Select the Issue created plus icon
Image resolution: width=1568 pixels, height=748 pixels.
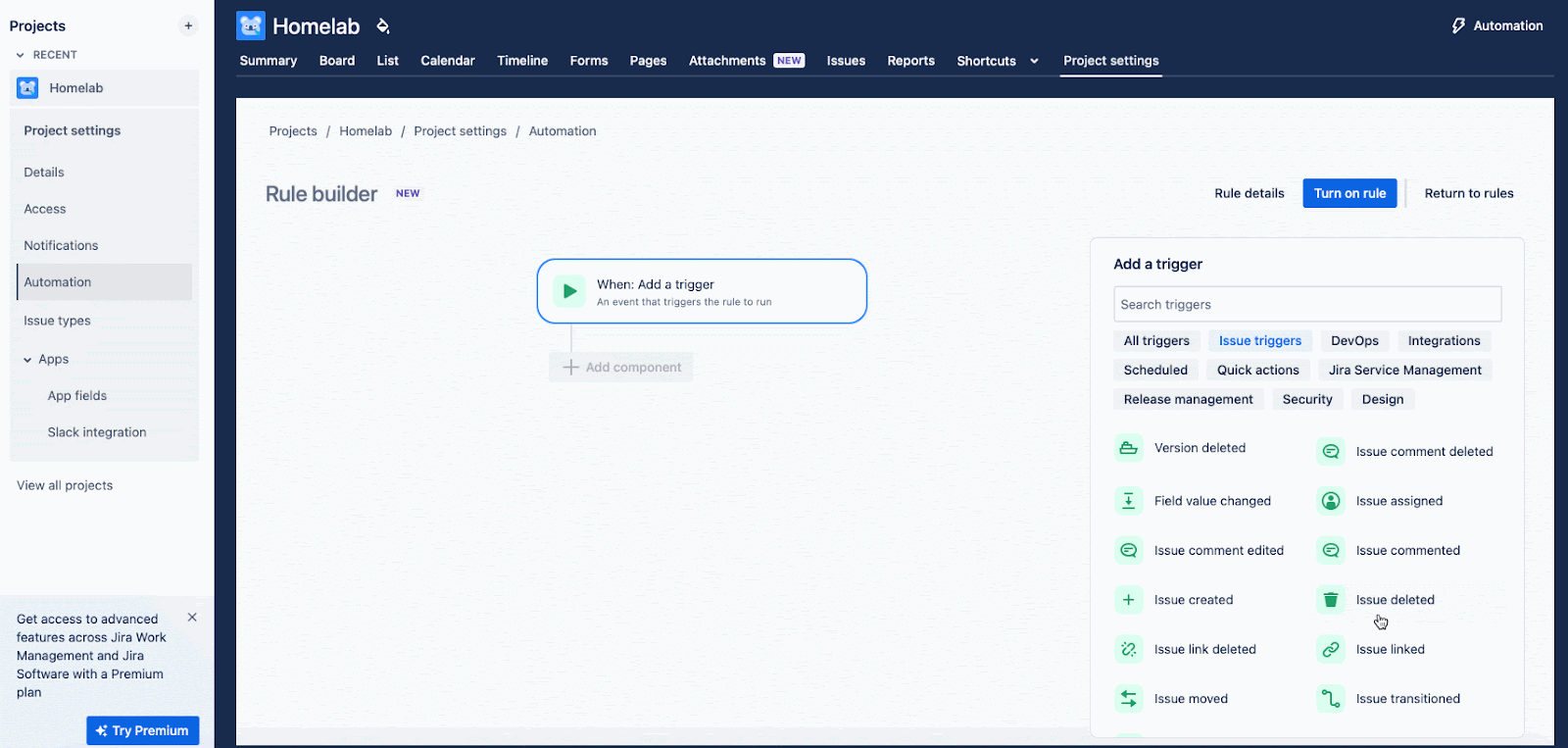pyautogui.click(x=1129, y=600)
